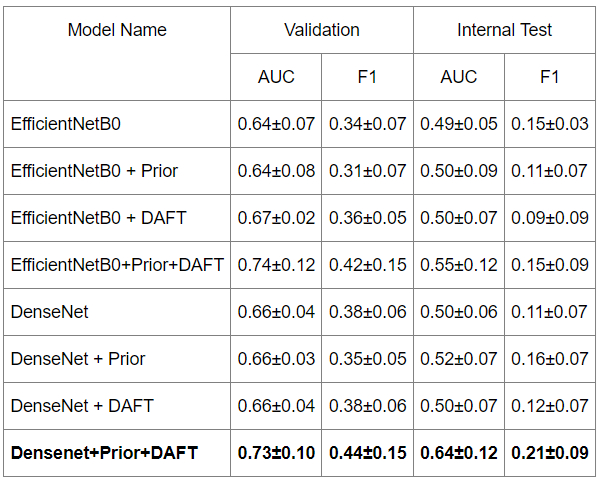Click the EfficientNetB0+Prior+DAFT model name cell

pos(117,265)
